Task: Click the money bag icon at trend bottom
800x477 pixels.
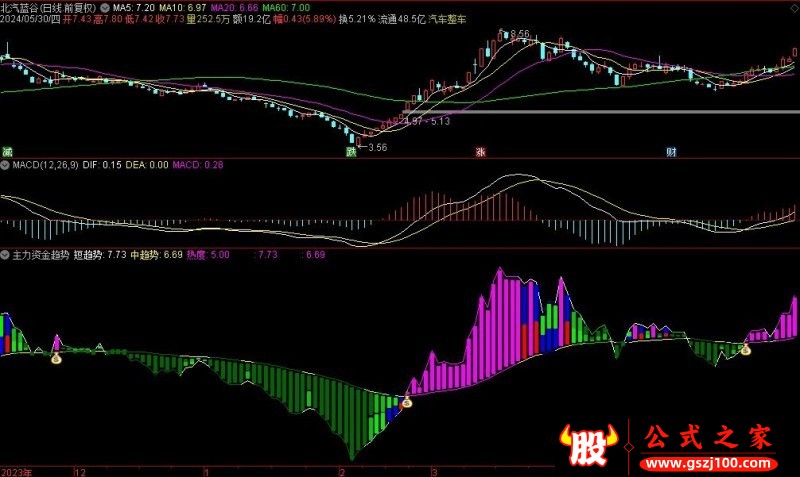Action: 407,403
